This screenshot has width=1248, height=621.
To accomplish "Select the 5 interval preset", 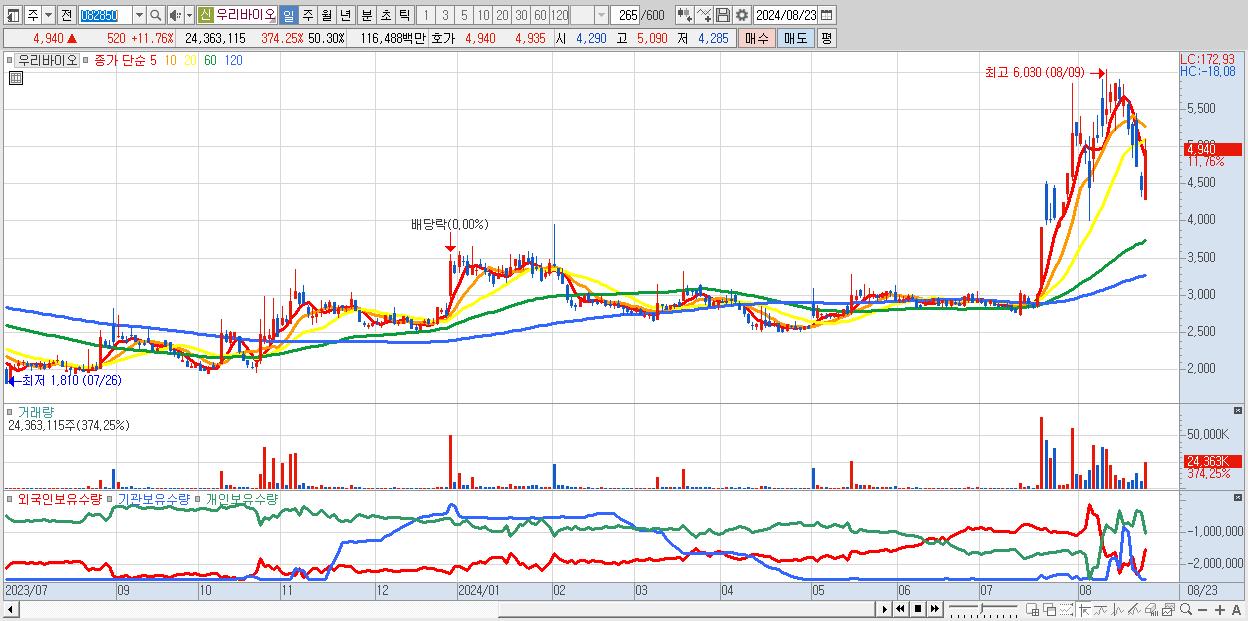I will click(x=463, y=15).
